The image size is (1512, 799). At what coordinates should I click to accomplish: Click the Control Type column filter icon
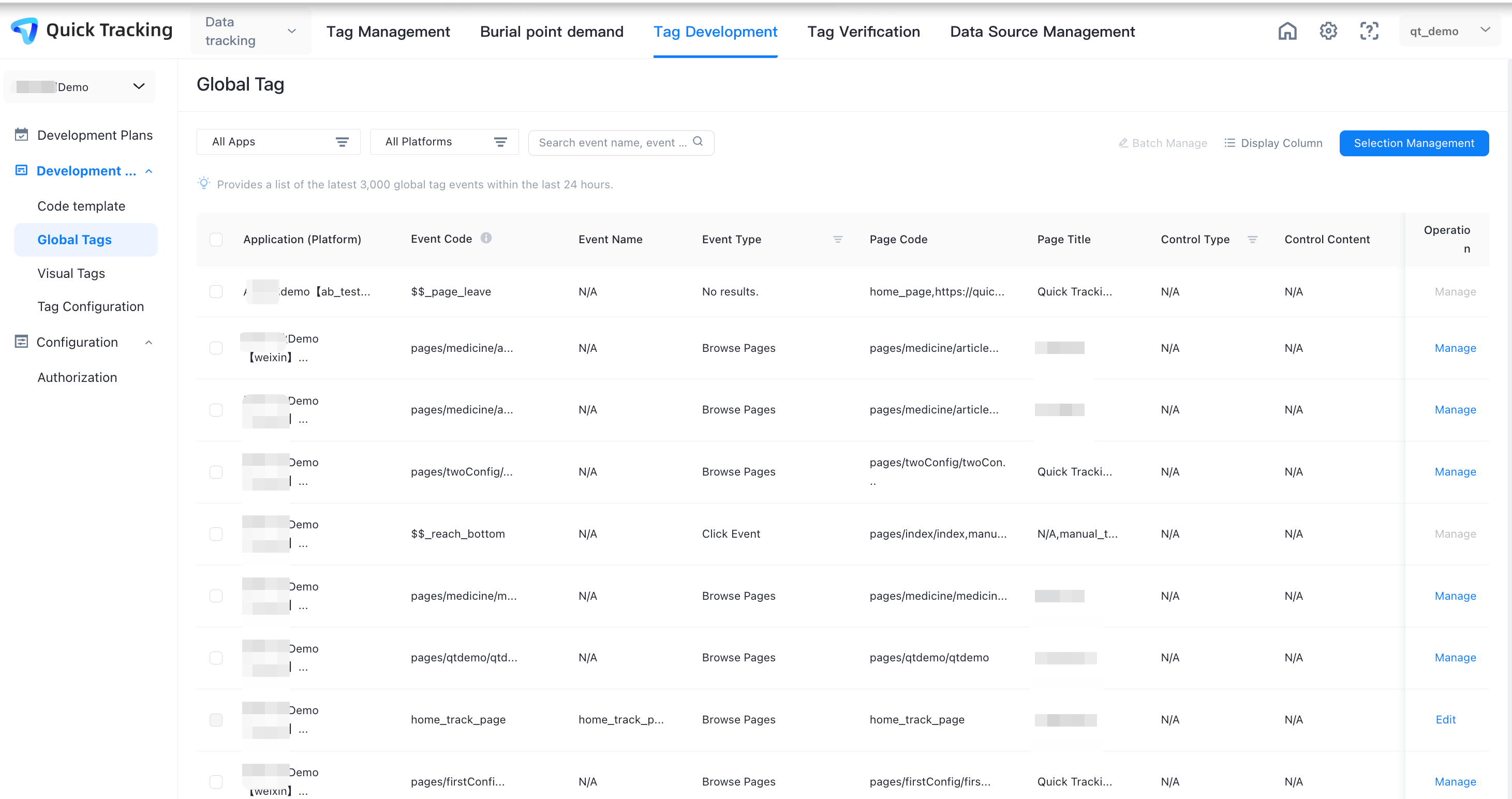[x=1252, y=239]
